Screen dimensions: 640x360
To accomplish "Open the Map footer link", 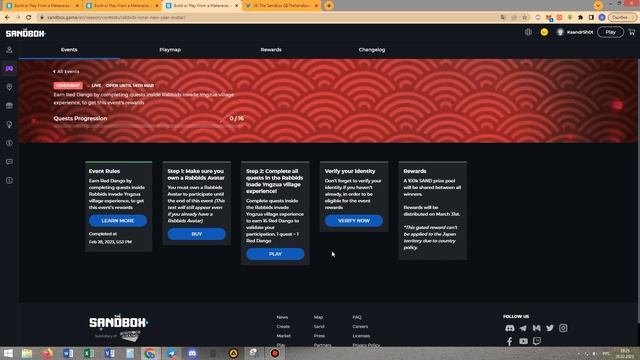I will (318, 317).
